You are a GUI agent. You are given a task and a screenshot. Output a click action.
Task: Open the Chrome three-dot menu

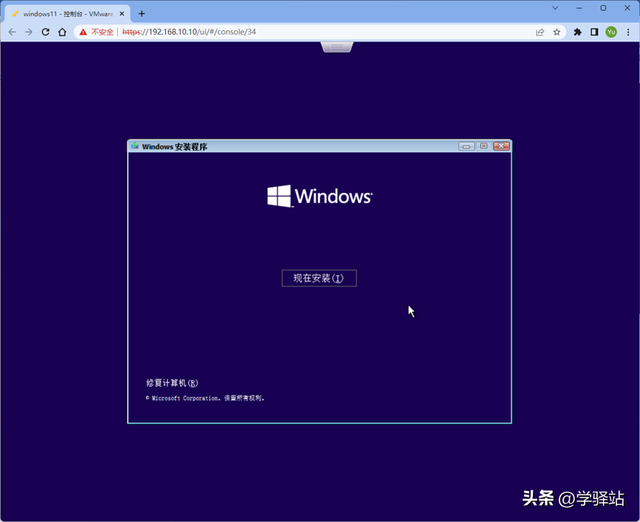628,32
